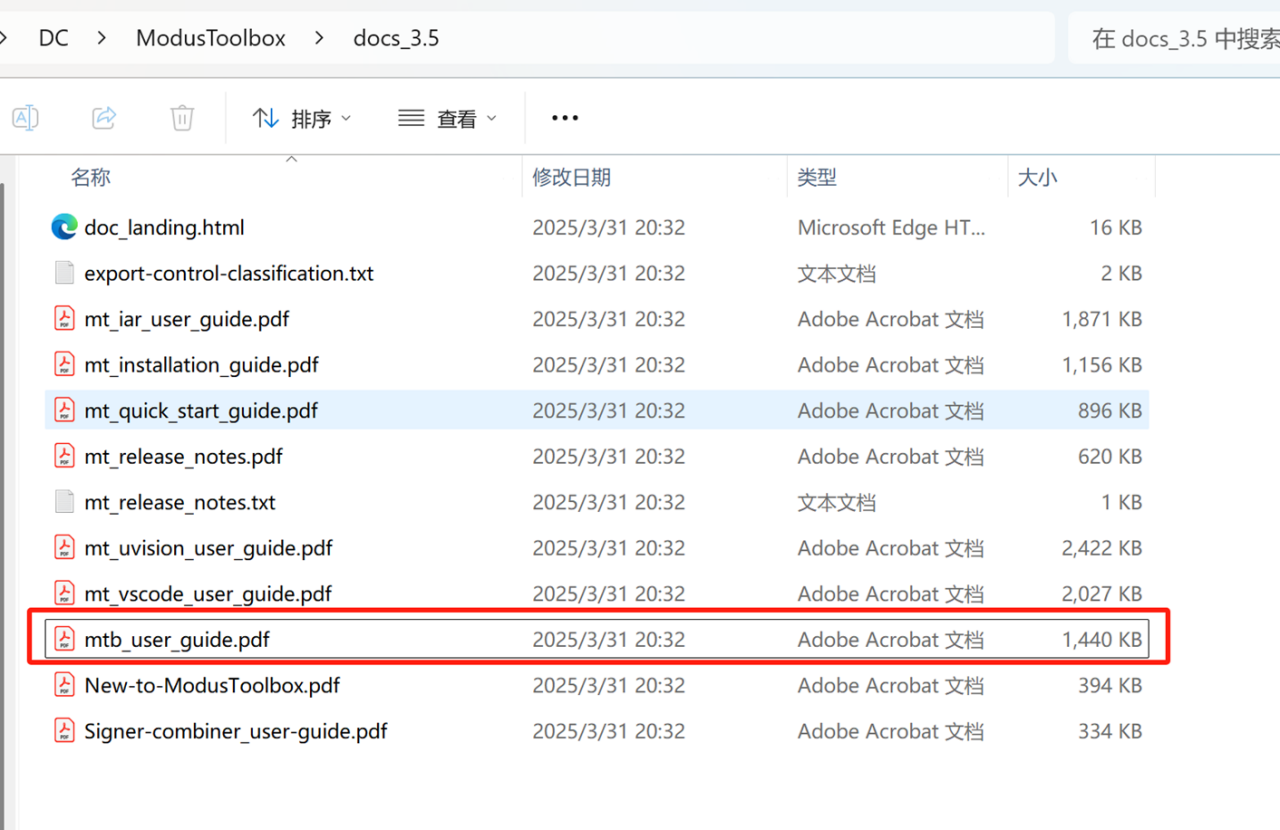Click the 名称 column header to sort
Screen dimensions: 1280x830
coord(91,177)
